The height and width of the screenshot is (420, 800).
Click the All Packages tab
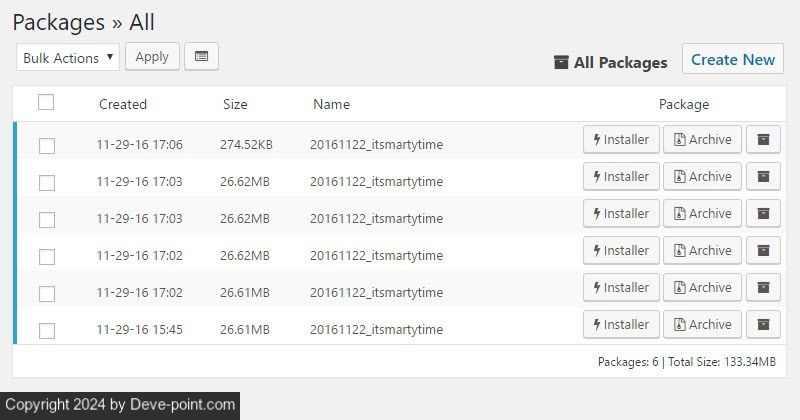(611, 63)
